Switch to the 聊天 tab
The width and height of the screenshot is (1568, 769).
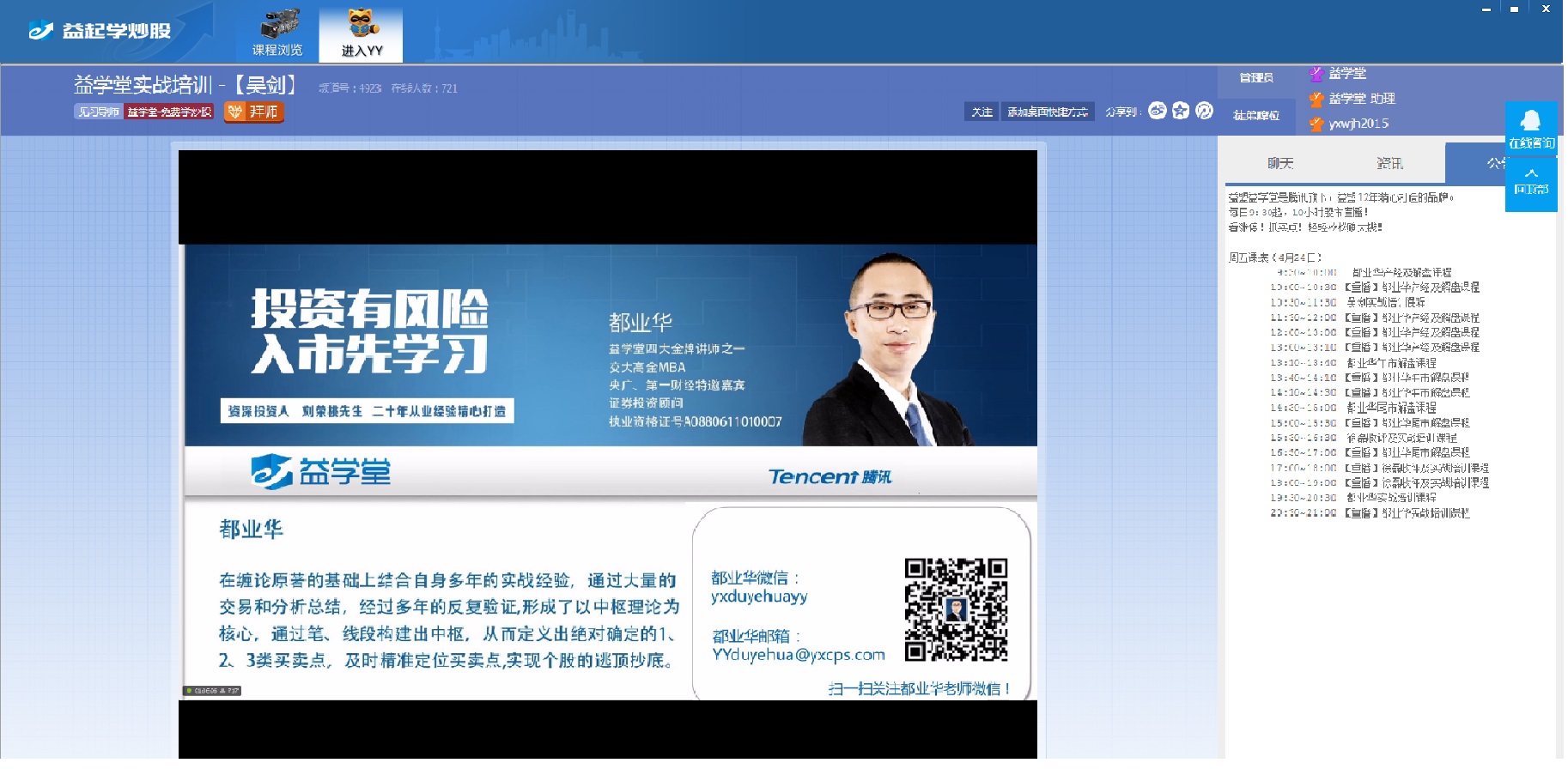(1280, 163)
